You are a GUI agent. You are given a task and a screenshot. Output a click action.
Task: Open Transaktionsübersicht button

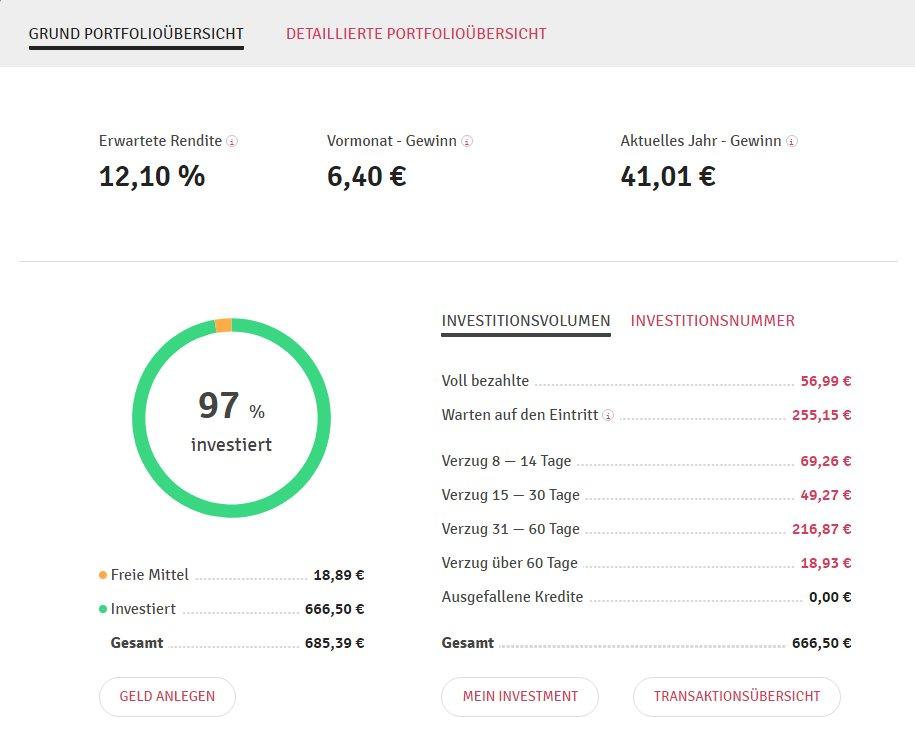(736, 697)
